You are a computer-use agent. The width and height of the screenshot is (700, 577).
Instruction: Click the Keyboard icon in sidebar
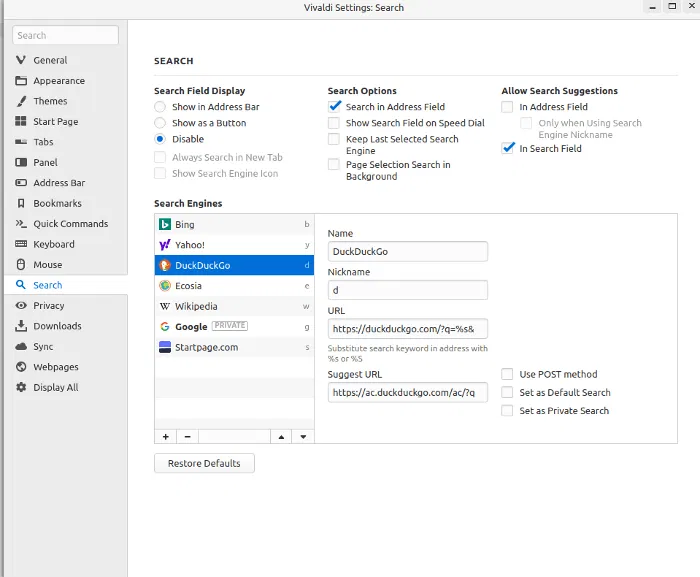click(x=21, y=244)
